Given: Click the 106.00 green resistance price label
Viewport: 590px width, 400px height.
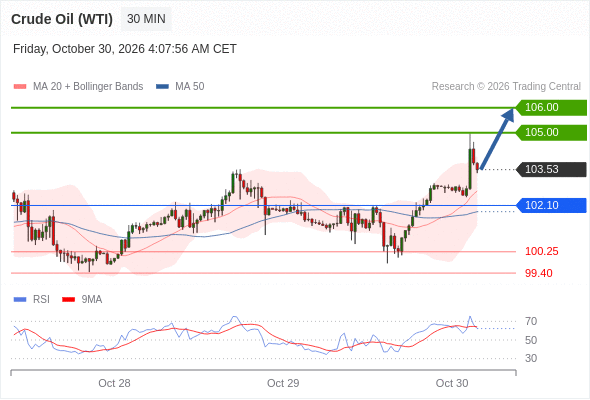Looking at the screenshot, I should coord(551,108).
